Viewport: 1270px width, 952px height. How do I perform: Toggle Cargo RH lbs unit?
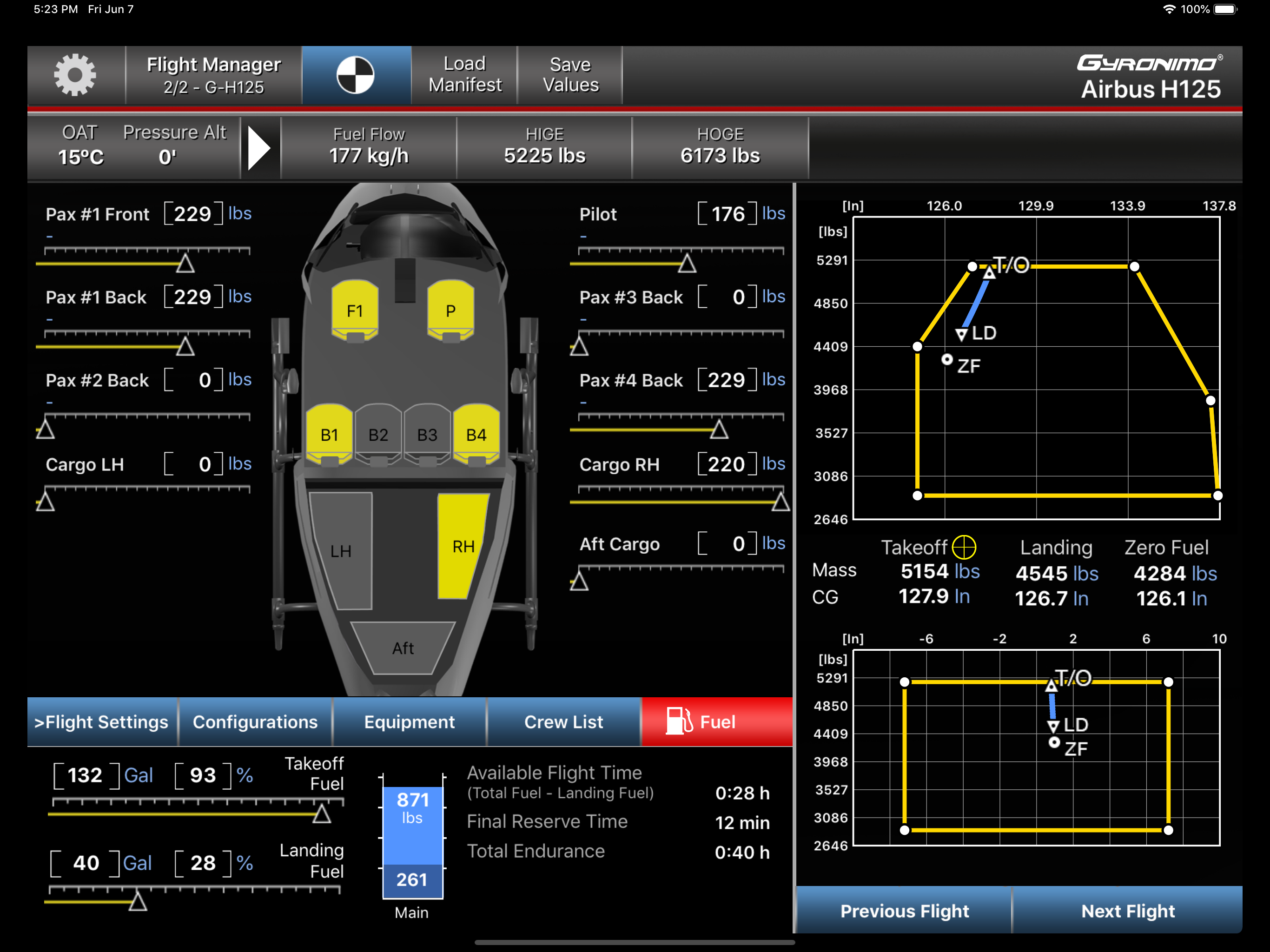[774, 463]
